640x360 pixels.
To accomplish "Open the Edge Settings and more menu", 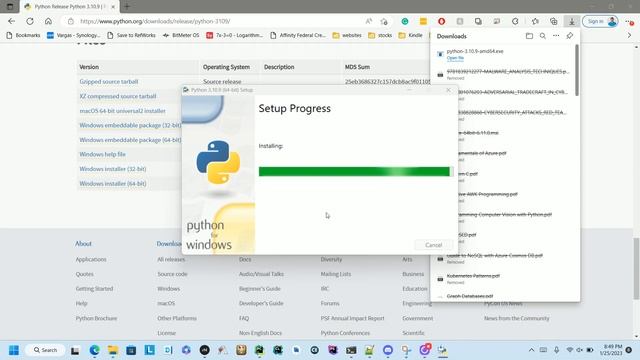I will 629,21.
